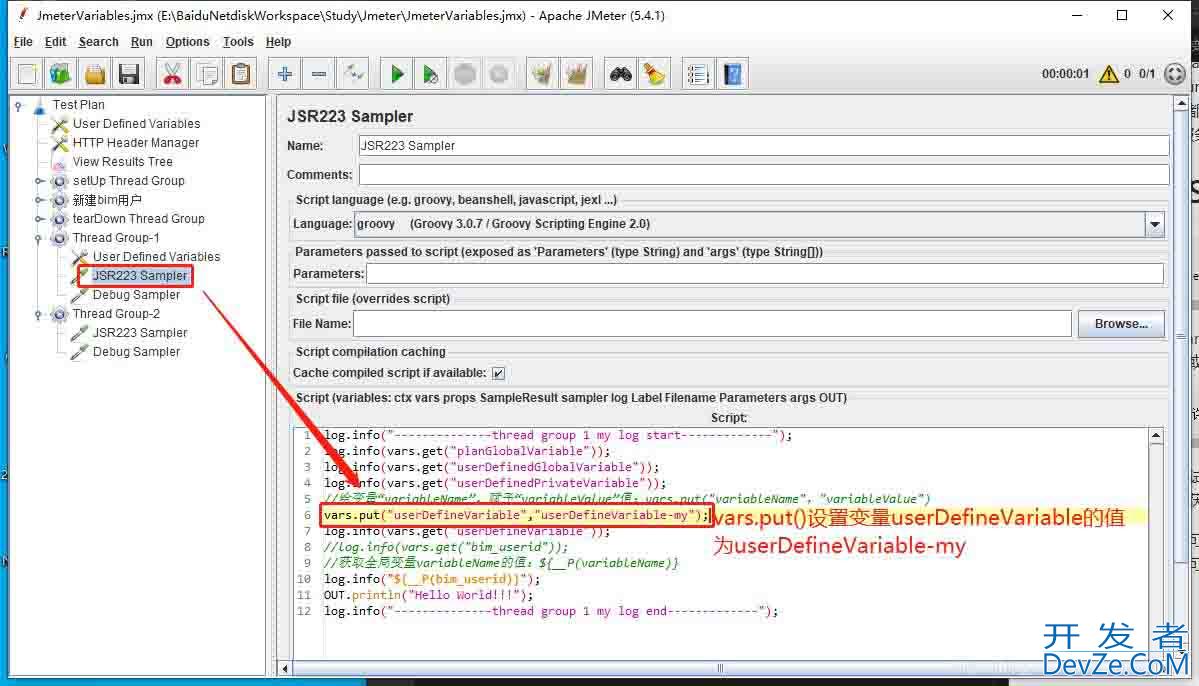Select setUp Thread Group in the tree

(x=128, y=181)
